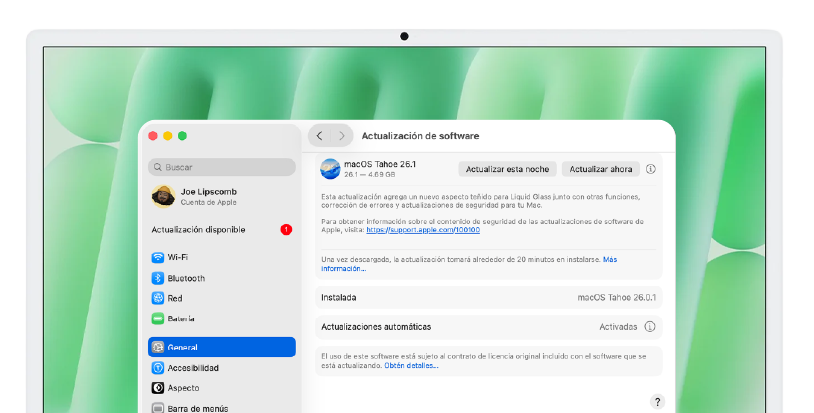The image size is (814, 413).
Task: Open the Aspecto appearance icon
Action: tap(158, 387)
